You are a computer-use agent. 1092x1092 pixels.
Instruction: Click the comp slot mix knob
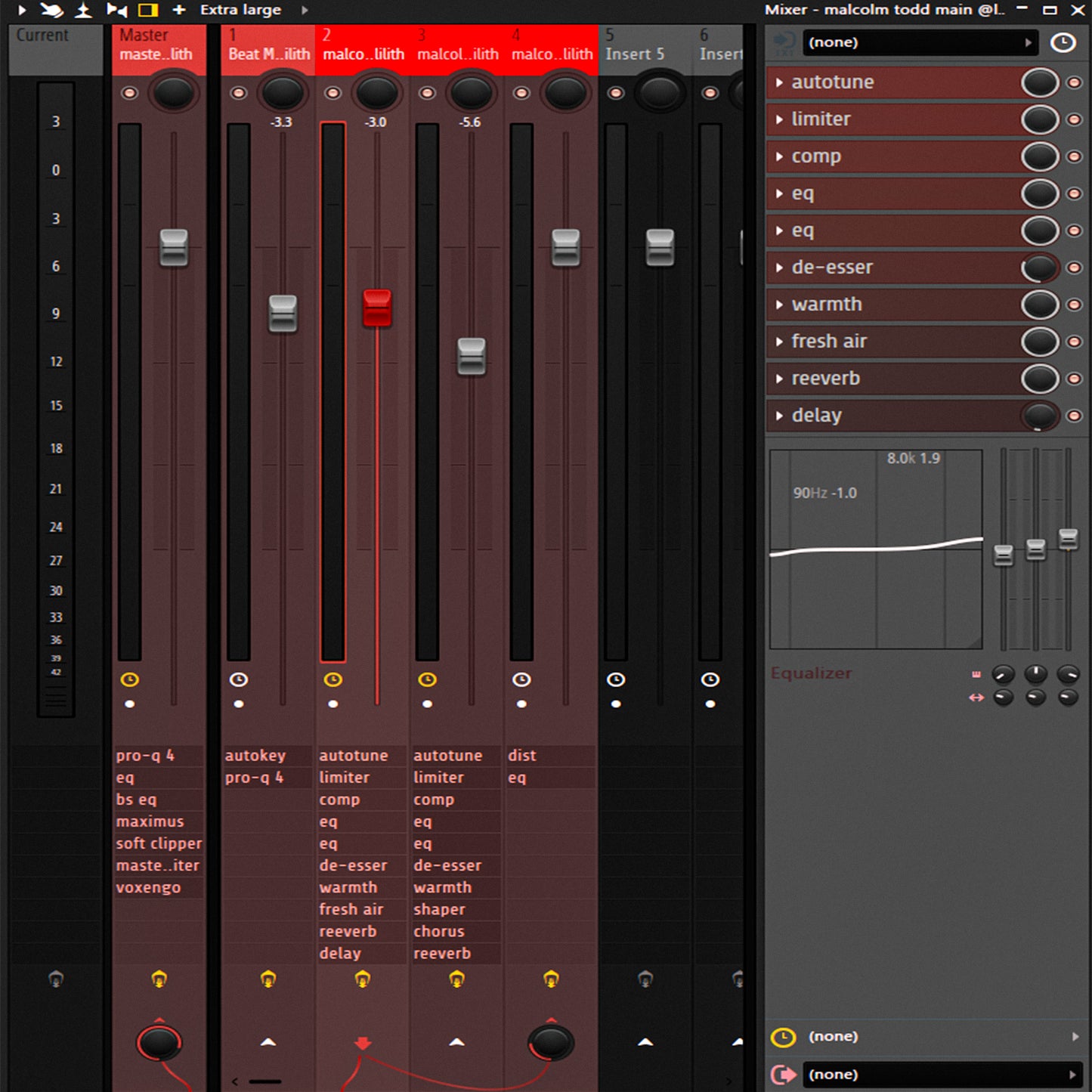coord(1040,156)
